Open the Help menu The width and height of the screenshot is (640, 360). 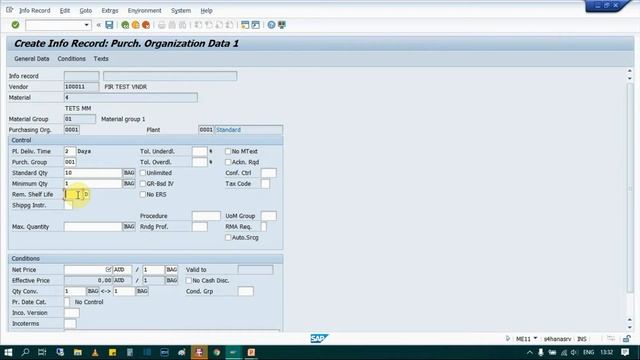206,11
